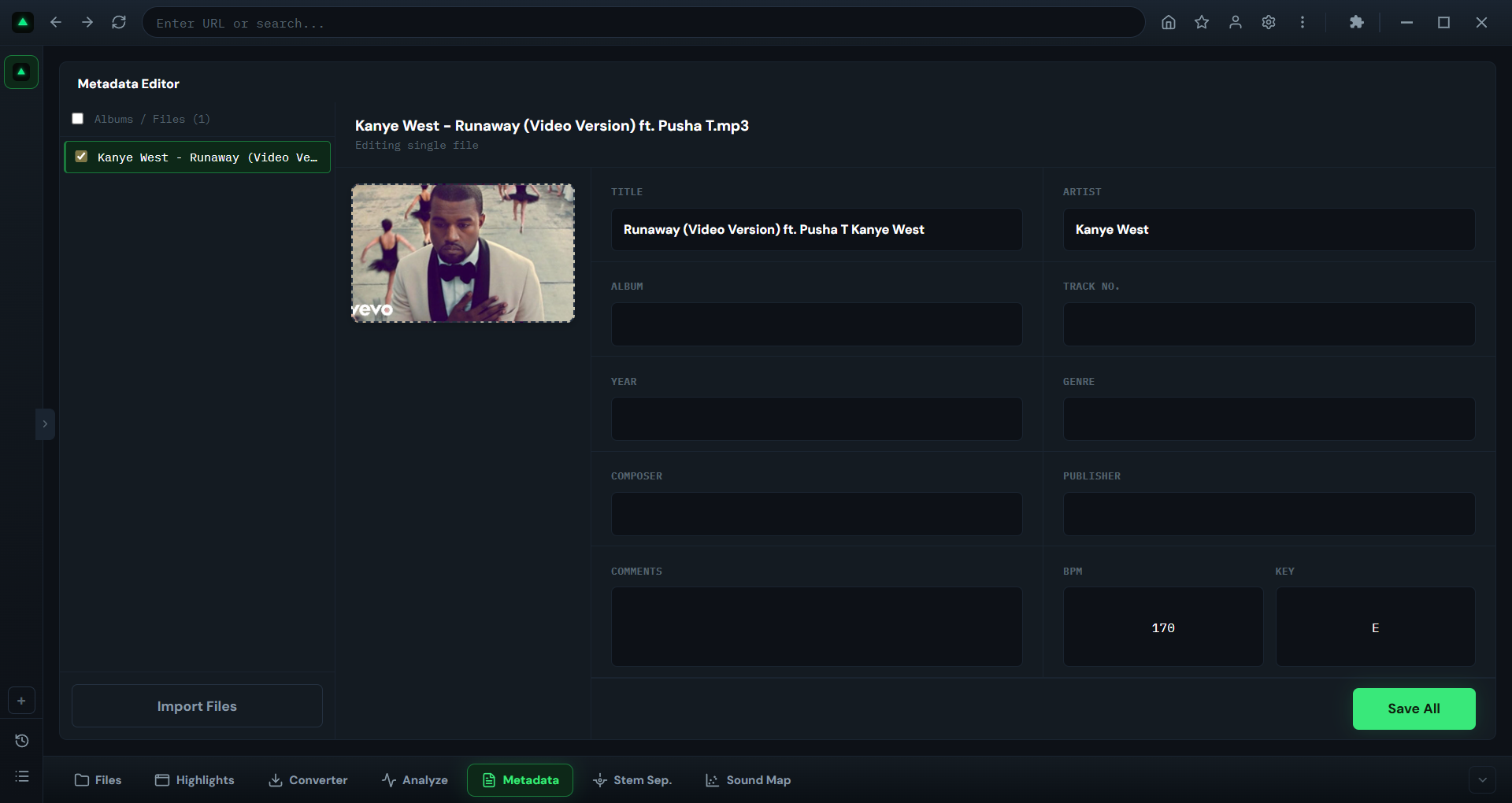Image resolution: width=1512 pixels, height=803 pixels.
Task: Go back with the back arrow
Action: click(x=56, y=23)
